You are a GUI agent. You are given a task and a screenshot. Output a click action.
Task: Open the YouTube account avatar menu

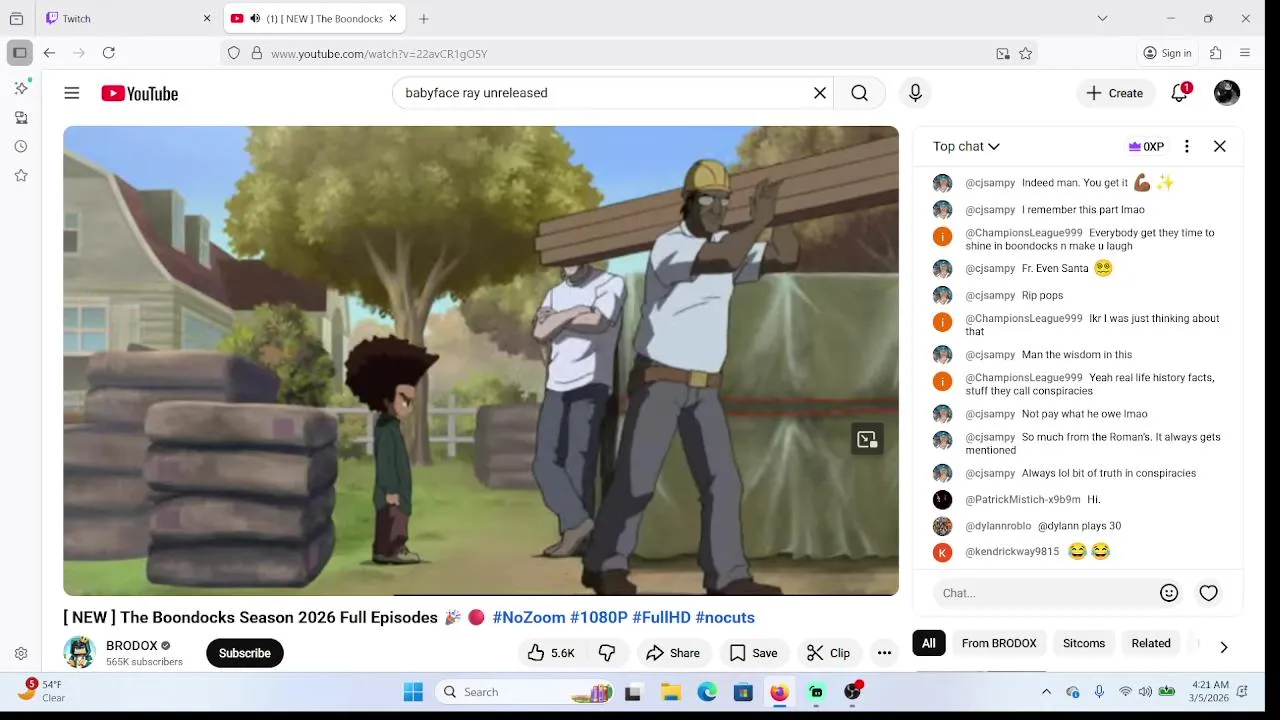1227,93
